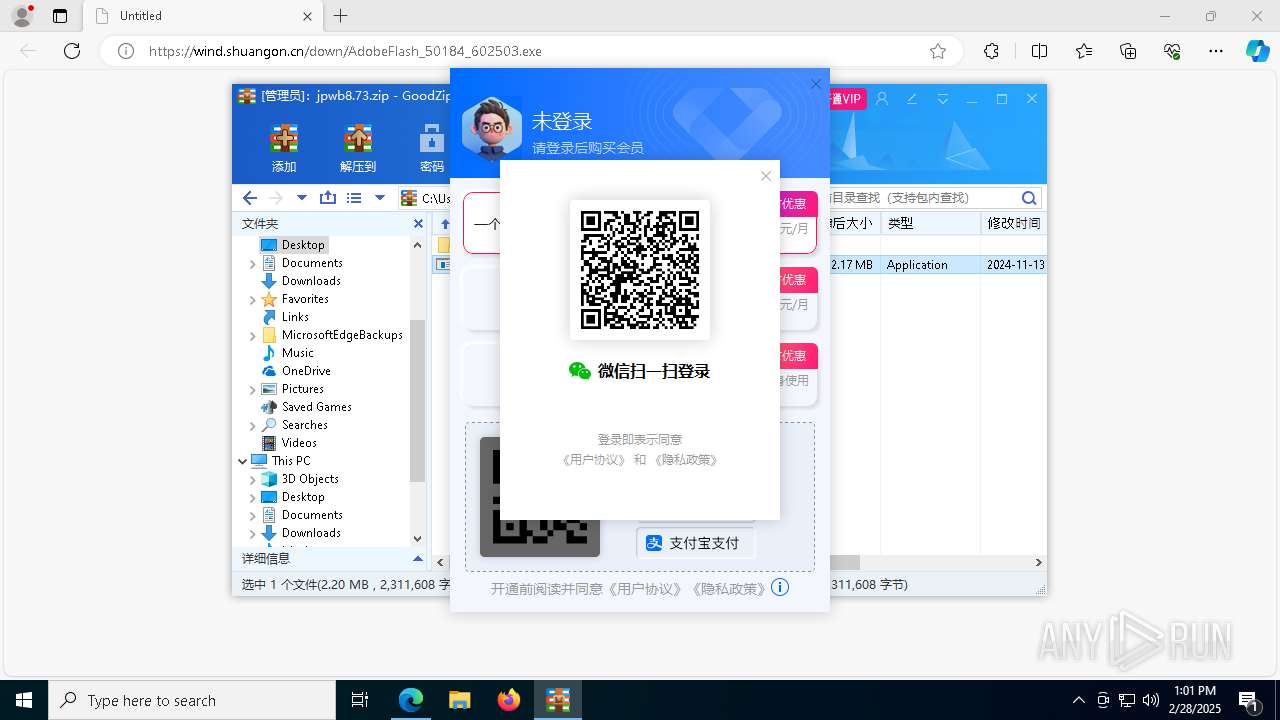1280x720 pixels.
Task: Open Edge split screen icon
Action: click(1039, 51)
